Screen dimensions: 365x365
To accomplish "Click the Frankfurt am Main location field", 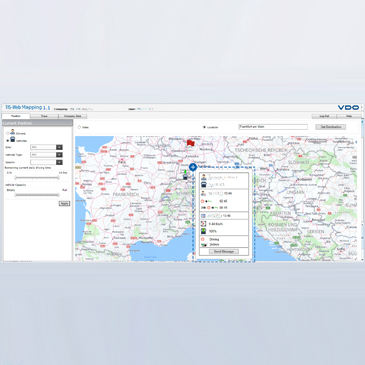I will pos(273,127).
